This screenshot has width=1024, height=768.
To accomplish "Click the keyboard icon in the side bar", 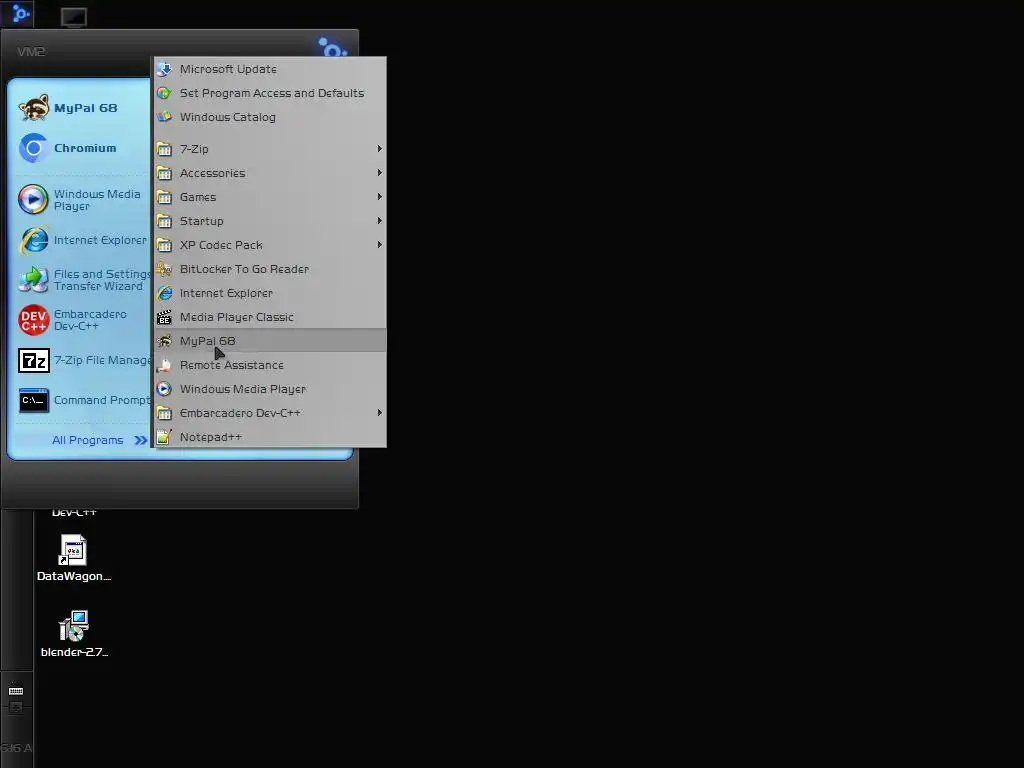I will tap(16, 691).
